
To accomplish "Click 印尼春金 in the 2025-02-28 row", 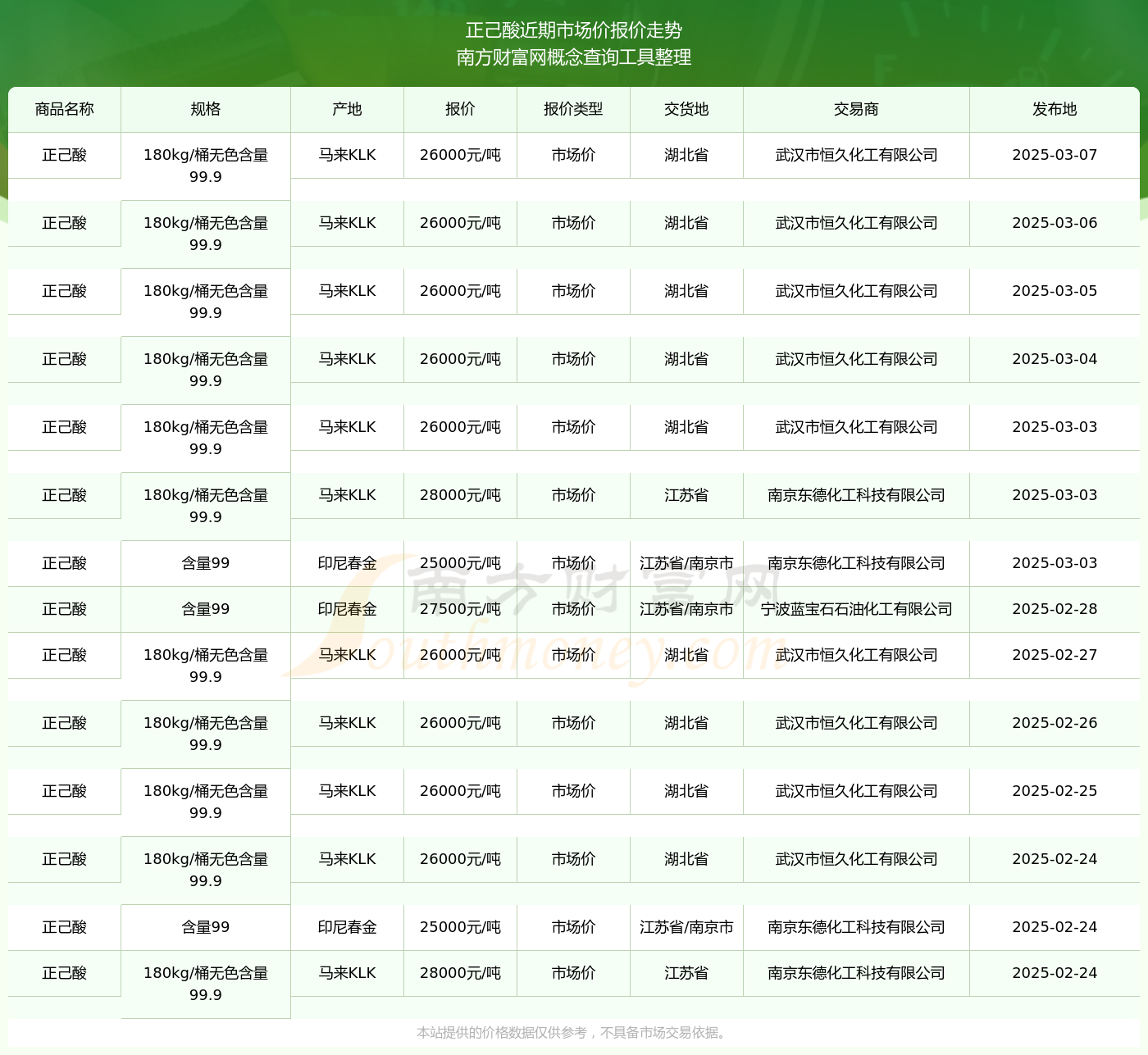I will point(348,609).
